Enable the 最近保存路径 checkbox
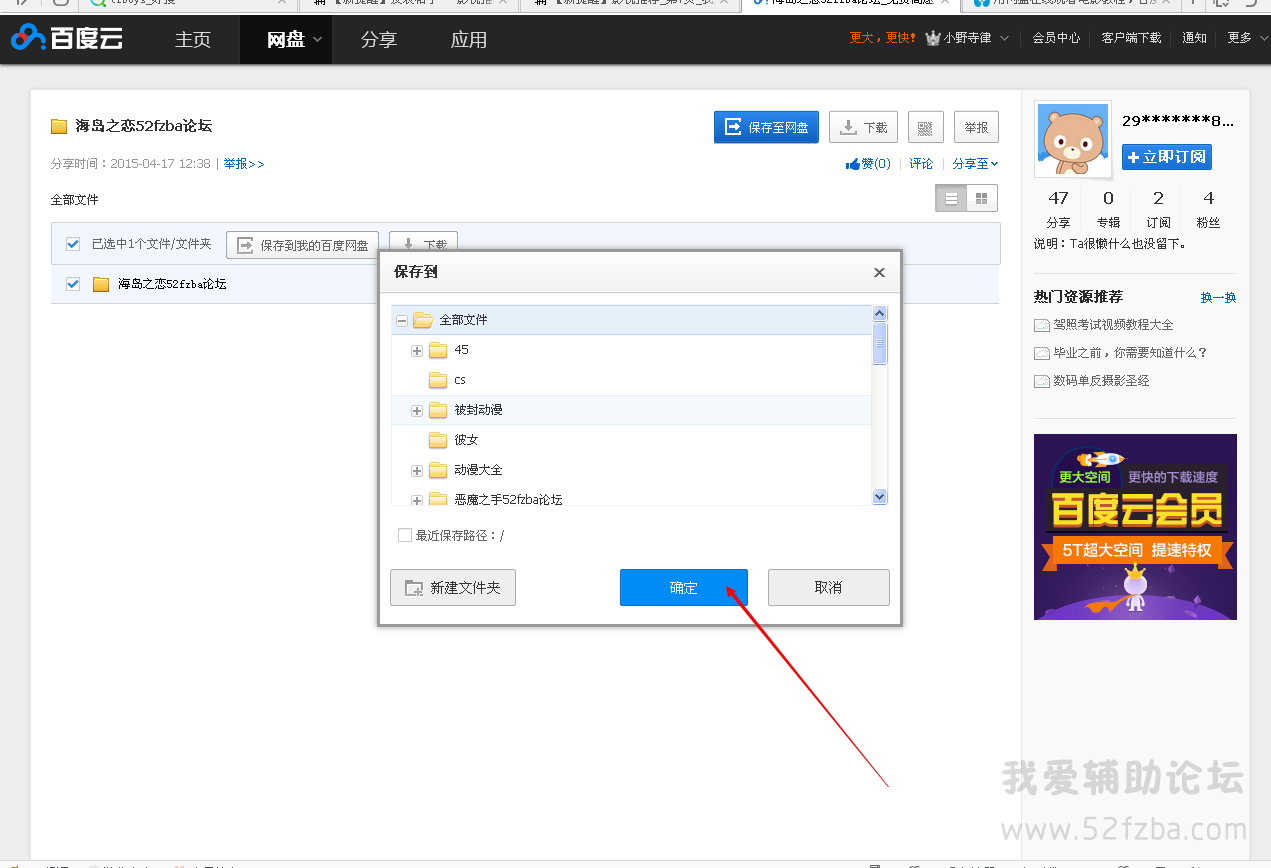 click(405, 535)
